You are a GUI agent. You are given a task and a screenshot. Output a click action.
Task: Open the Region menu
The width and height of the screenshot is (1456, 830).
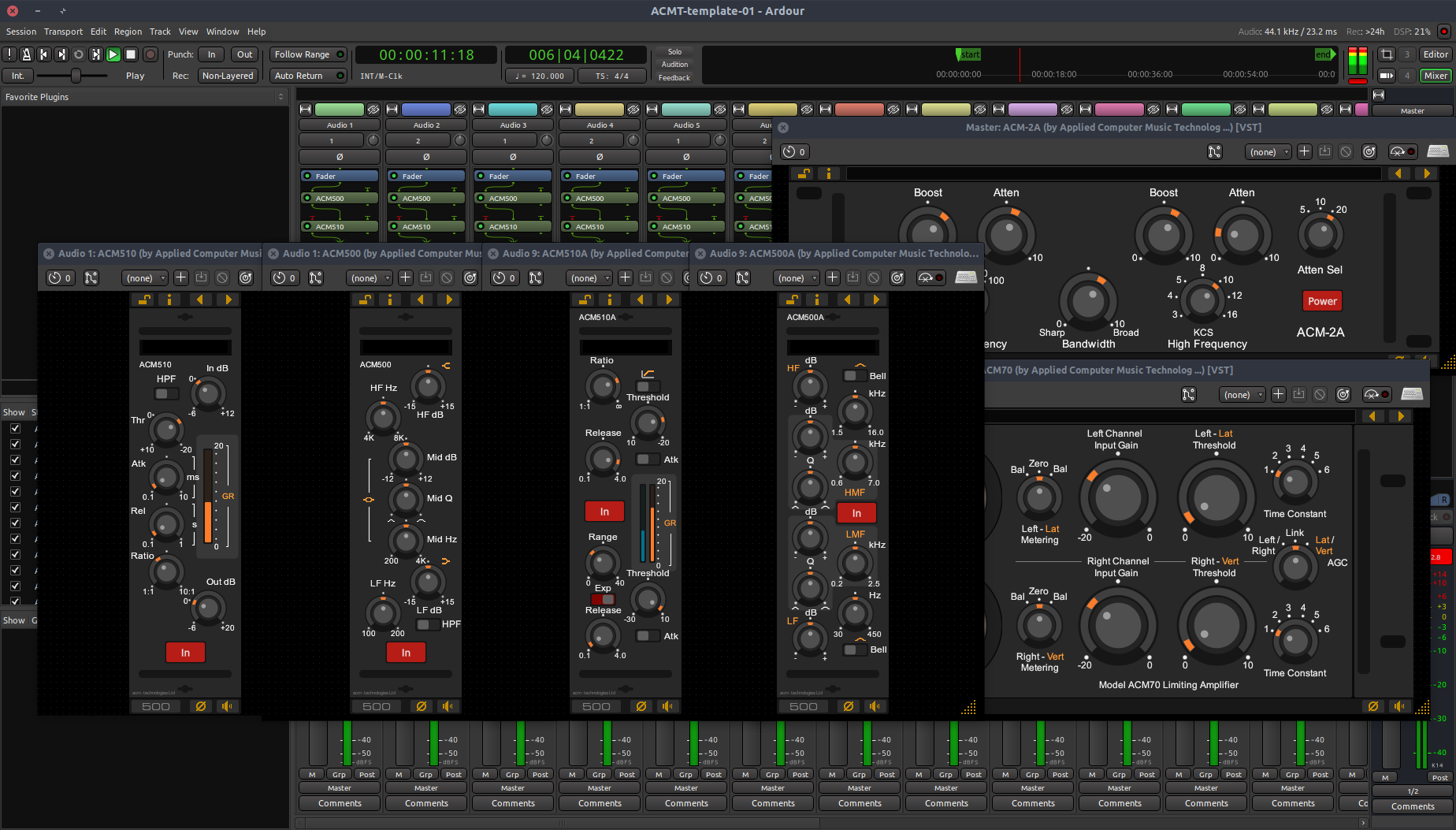(x=128, y=32)
